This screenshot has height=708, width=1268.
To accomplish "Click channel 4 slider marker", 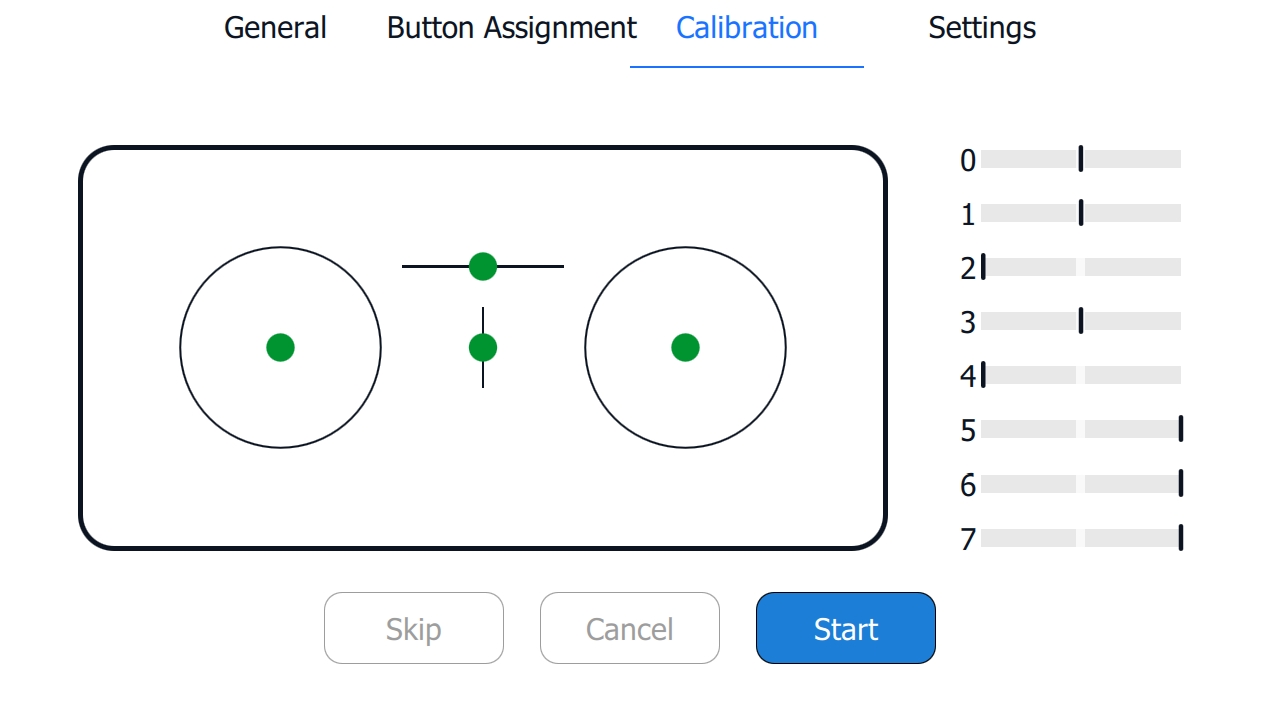I will pos(984,374).
